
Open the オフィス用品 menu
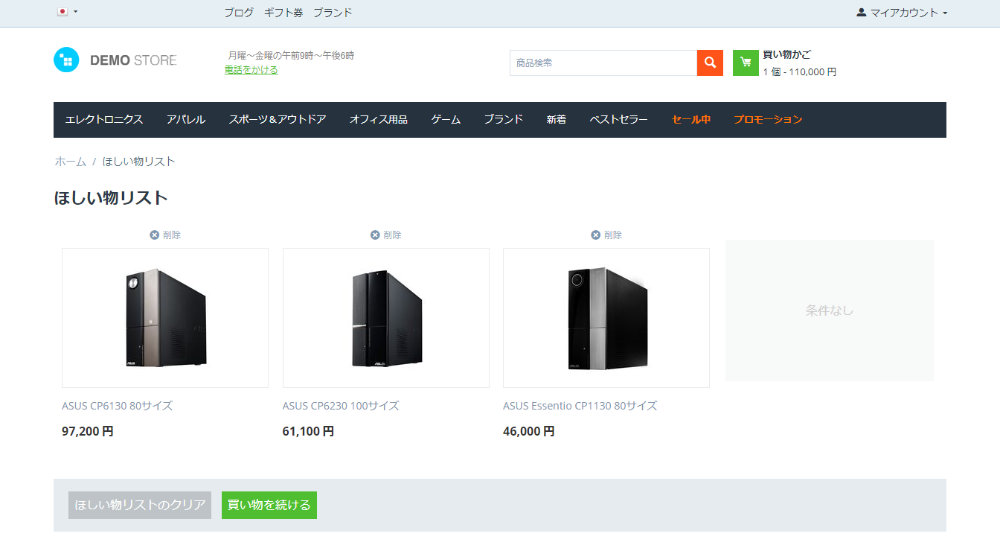tap(378, 119)
